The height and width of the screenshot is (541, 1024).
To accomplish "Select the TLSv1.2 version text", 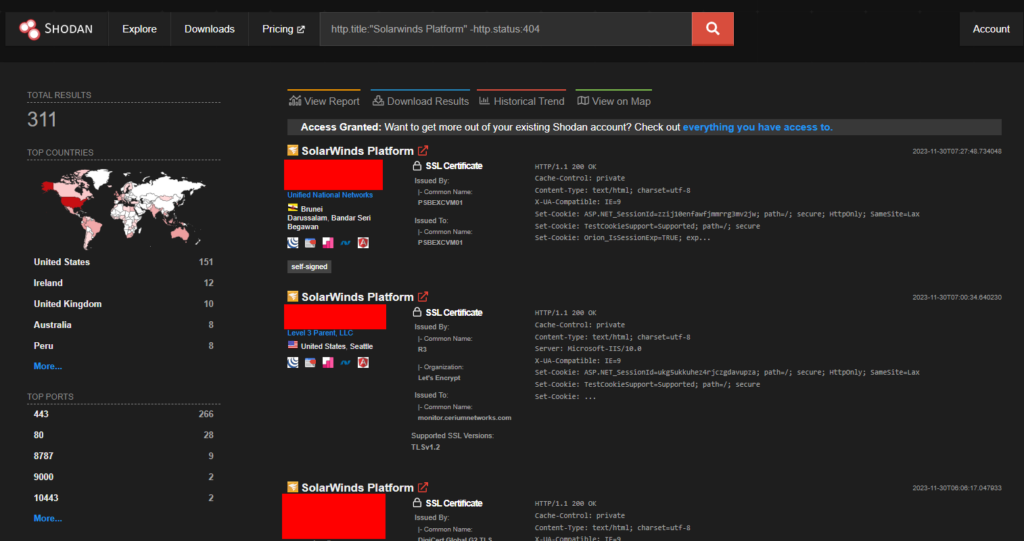I will [x=426, y=448].
